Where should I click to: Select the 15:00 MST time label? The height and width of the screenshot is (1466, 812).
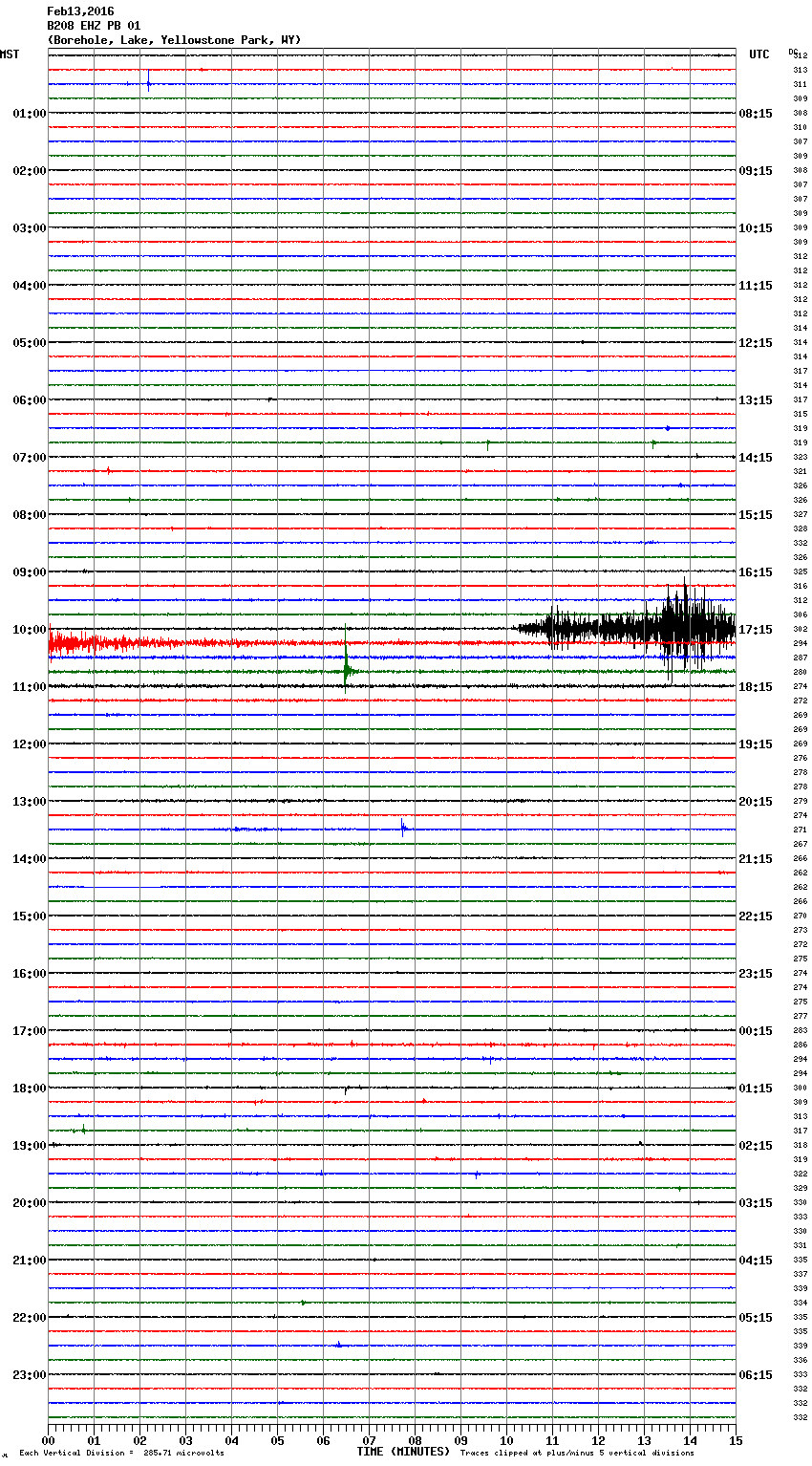tap(30, 916)
